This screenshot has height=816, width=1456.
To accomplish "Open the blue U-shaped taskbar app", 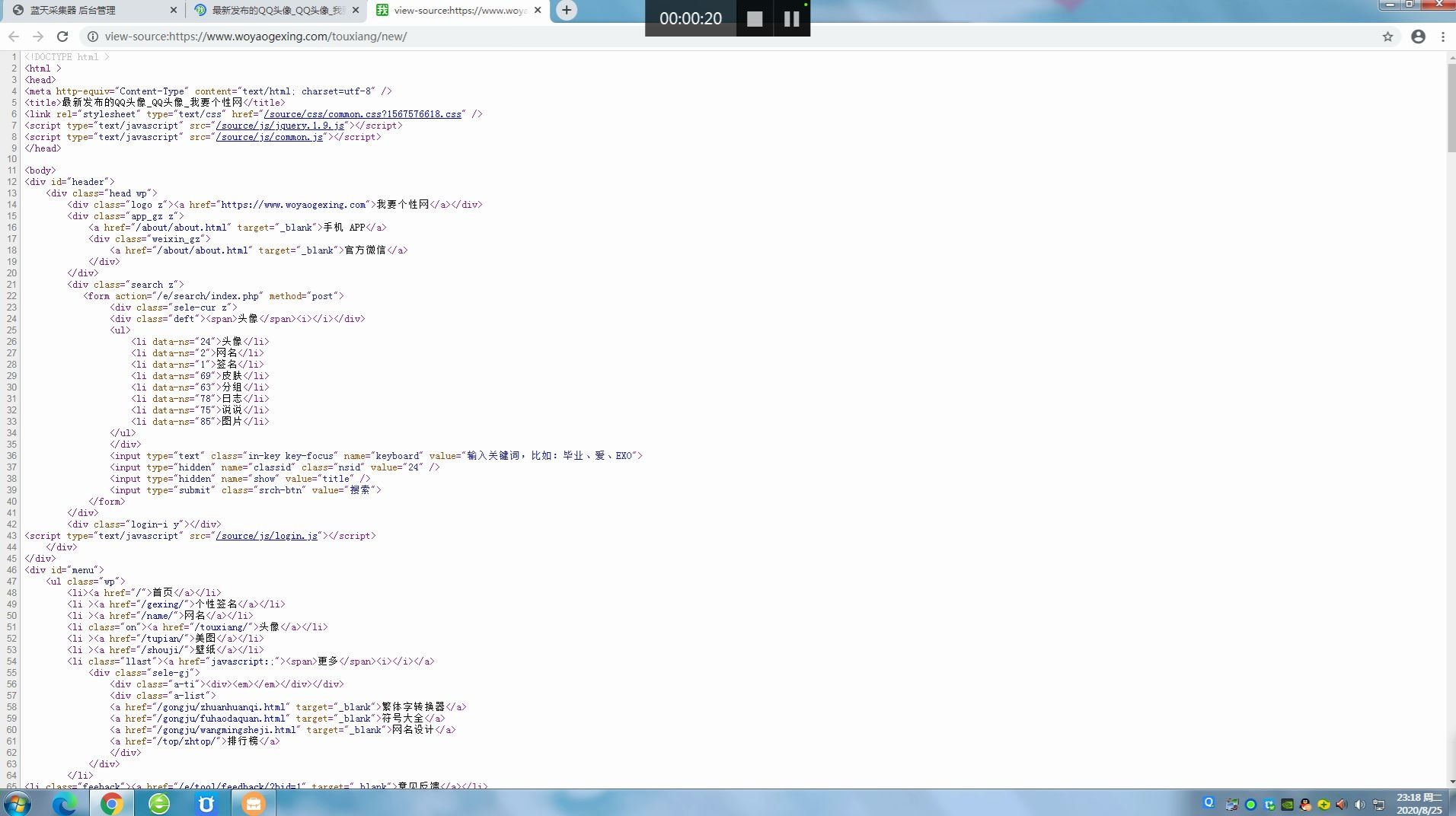I will (206, 803).
